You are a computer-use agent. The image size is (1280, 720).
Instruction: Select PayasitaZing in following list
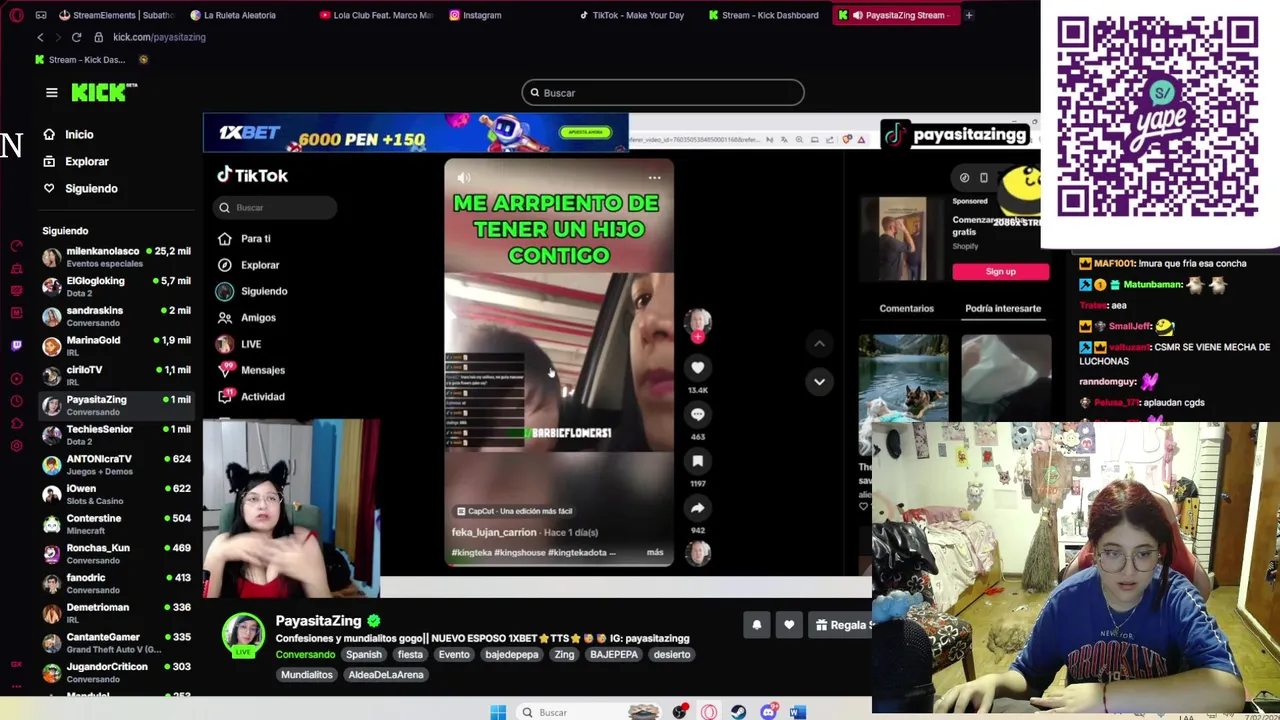(x=116, y=405)
